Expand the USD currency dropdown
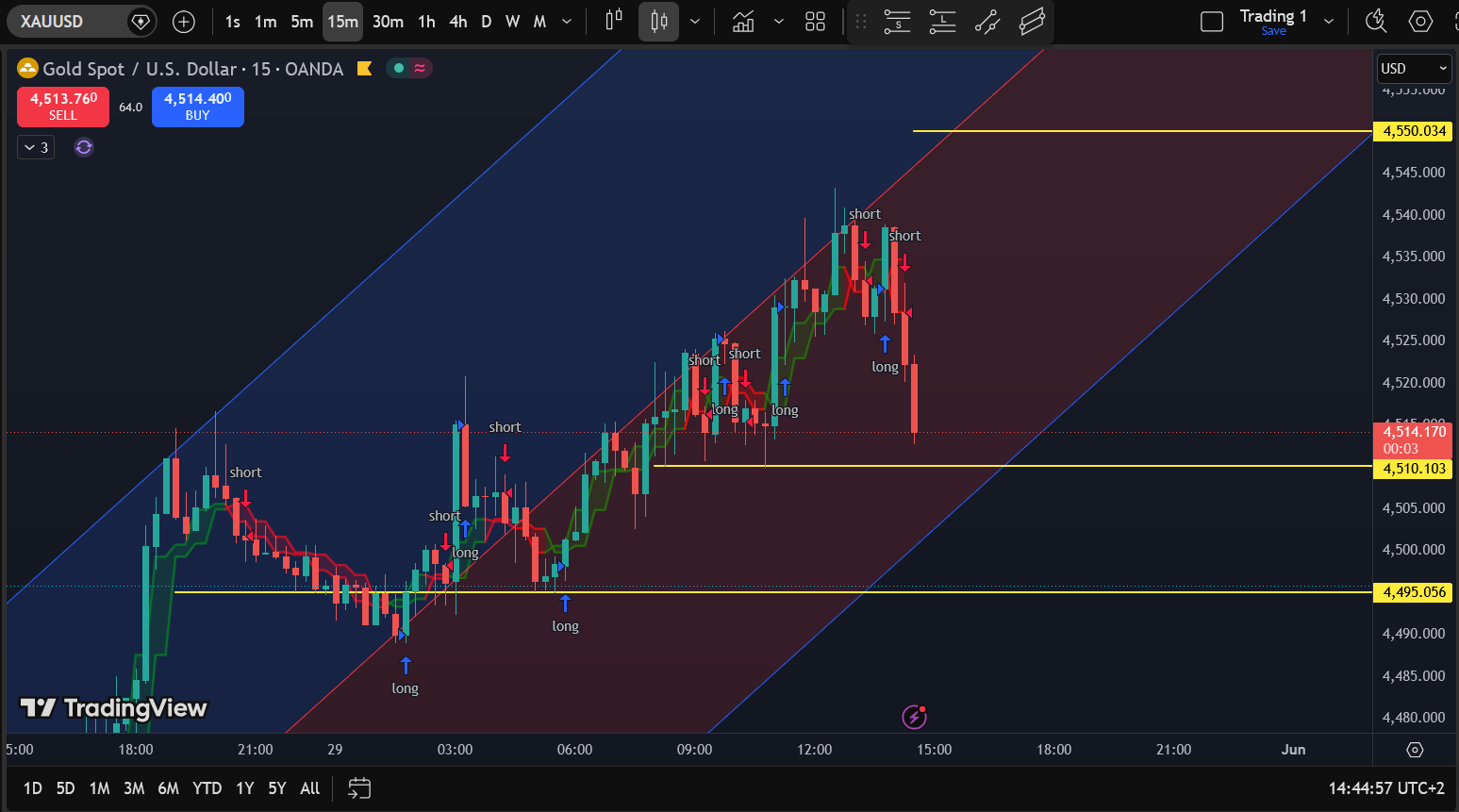 [x=1413, y=68]
